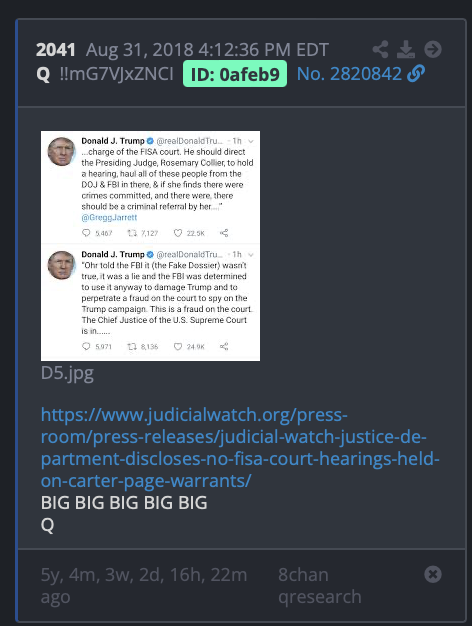Open the judicialwatch.org press release link
Viewport: 472px width, 626px height.
coord(240,448)
